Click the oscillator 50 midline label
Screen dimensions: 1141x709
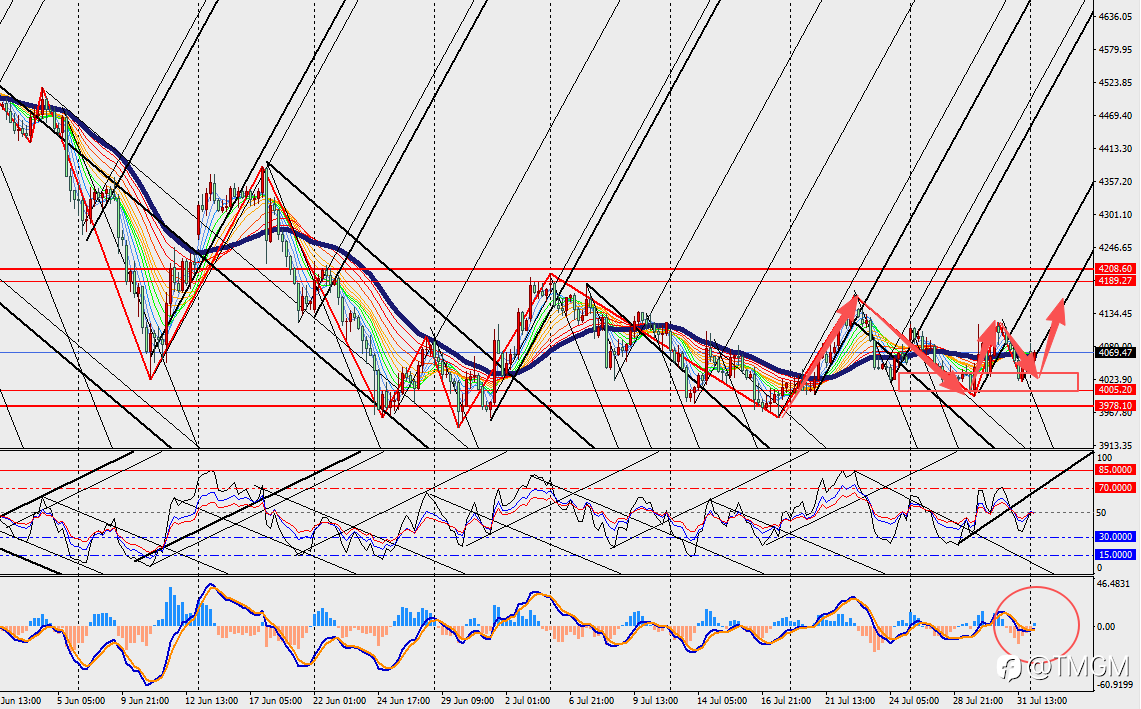click(1102, 512)
